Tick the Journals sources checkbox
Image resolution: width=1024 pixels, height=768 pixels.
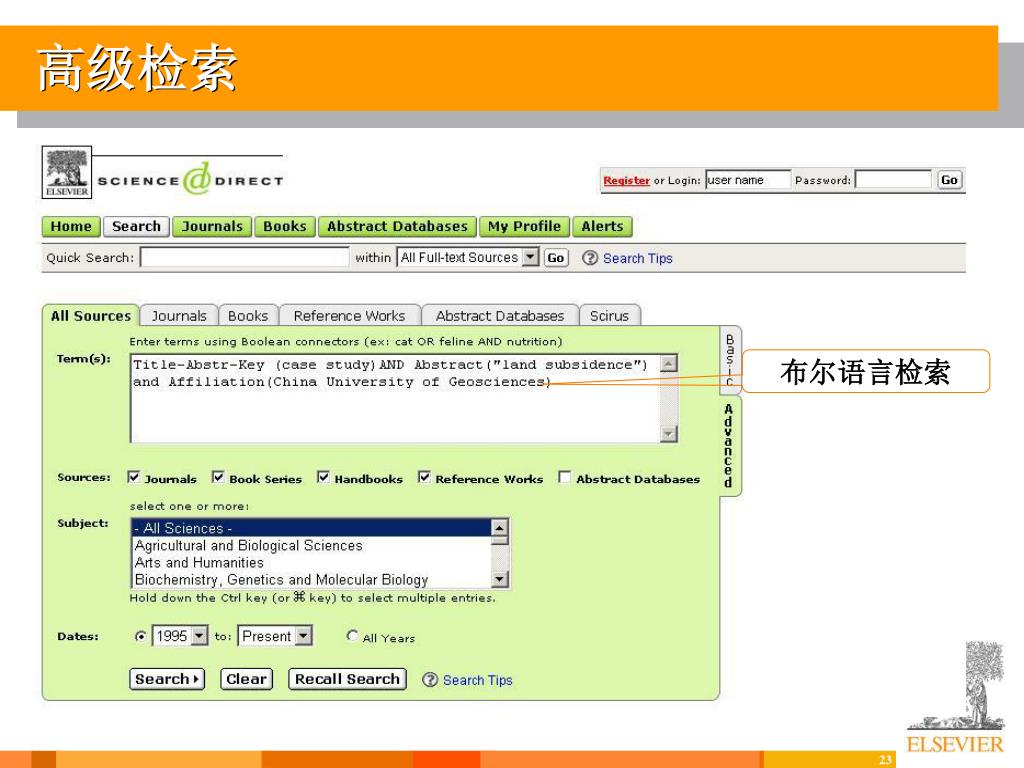134,477
